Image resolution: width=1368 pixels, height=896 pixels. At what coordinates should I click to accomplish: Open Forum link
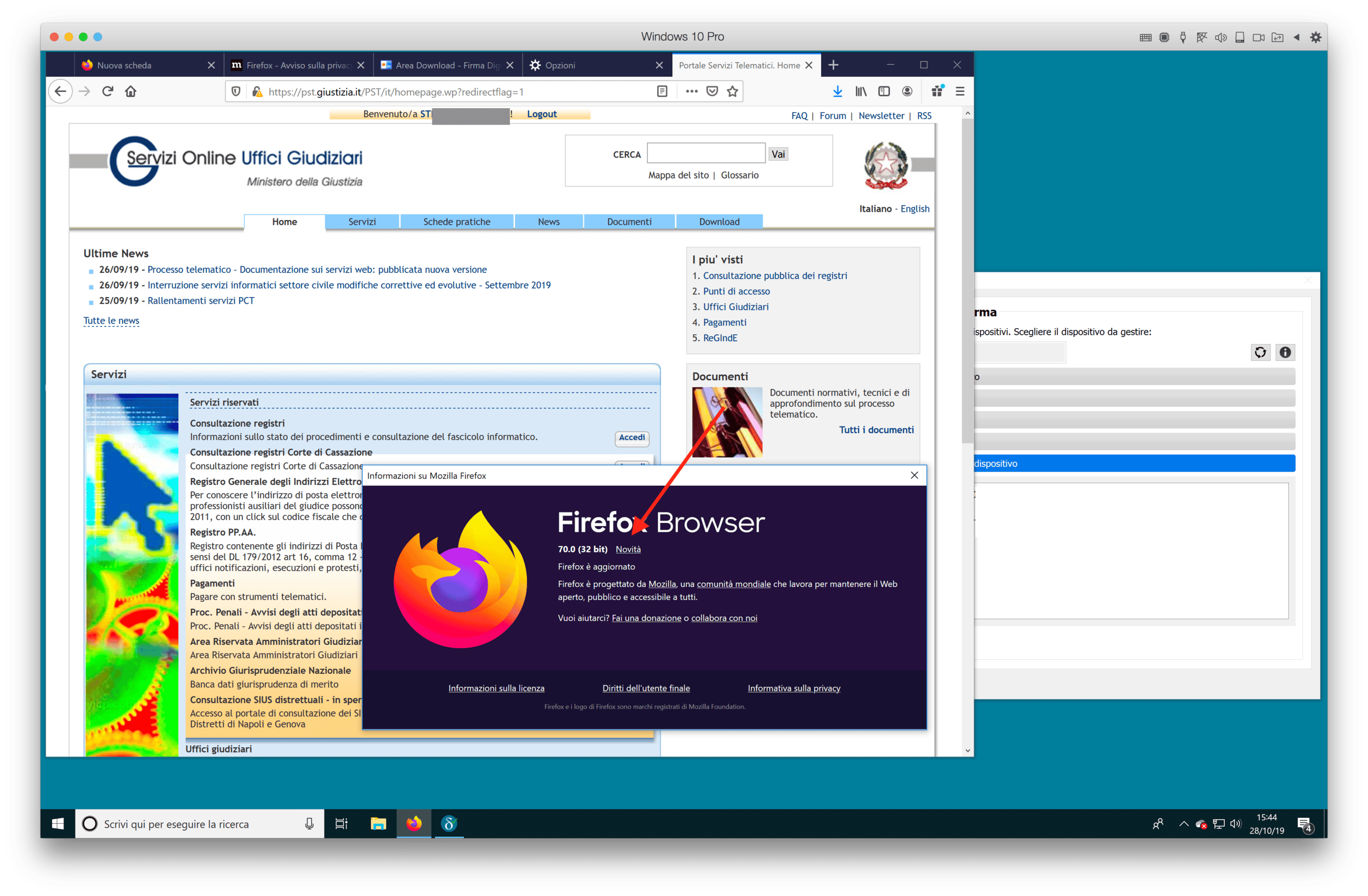[x=832, y=115]
